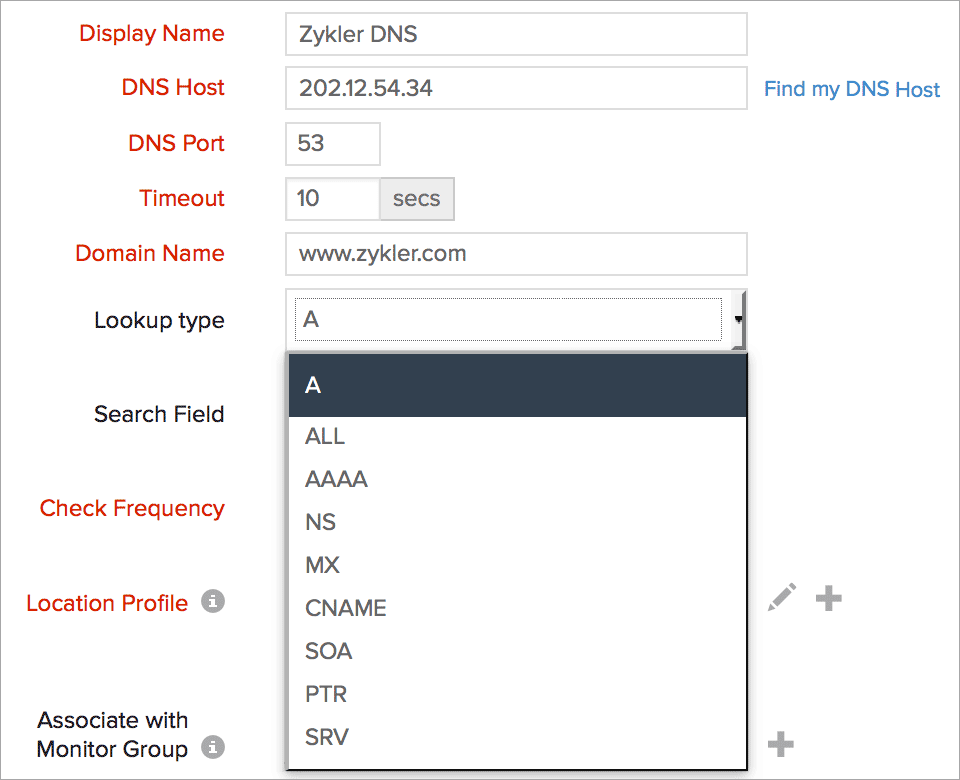The image size is (960, 780).
Task: Edit the Location Profile with the pencil icon
Action: [x=783, y=597]
